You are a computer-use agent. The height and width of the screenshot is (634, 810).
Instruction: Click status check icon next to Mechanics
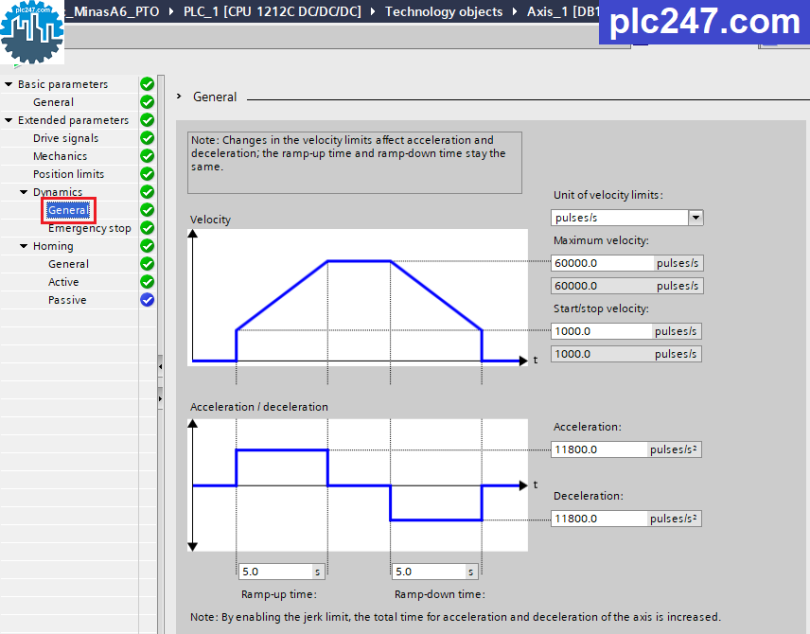pos(147,156)
